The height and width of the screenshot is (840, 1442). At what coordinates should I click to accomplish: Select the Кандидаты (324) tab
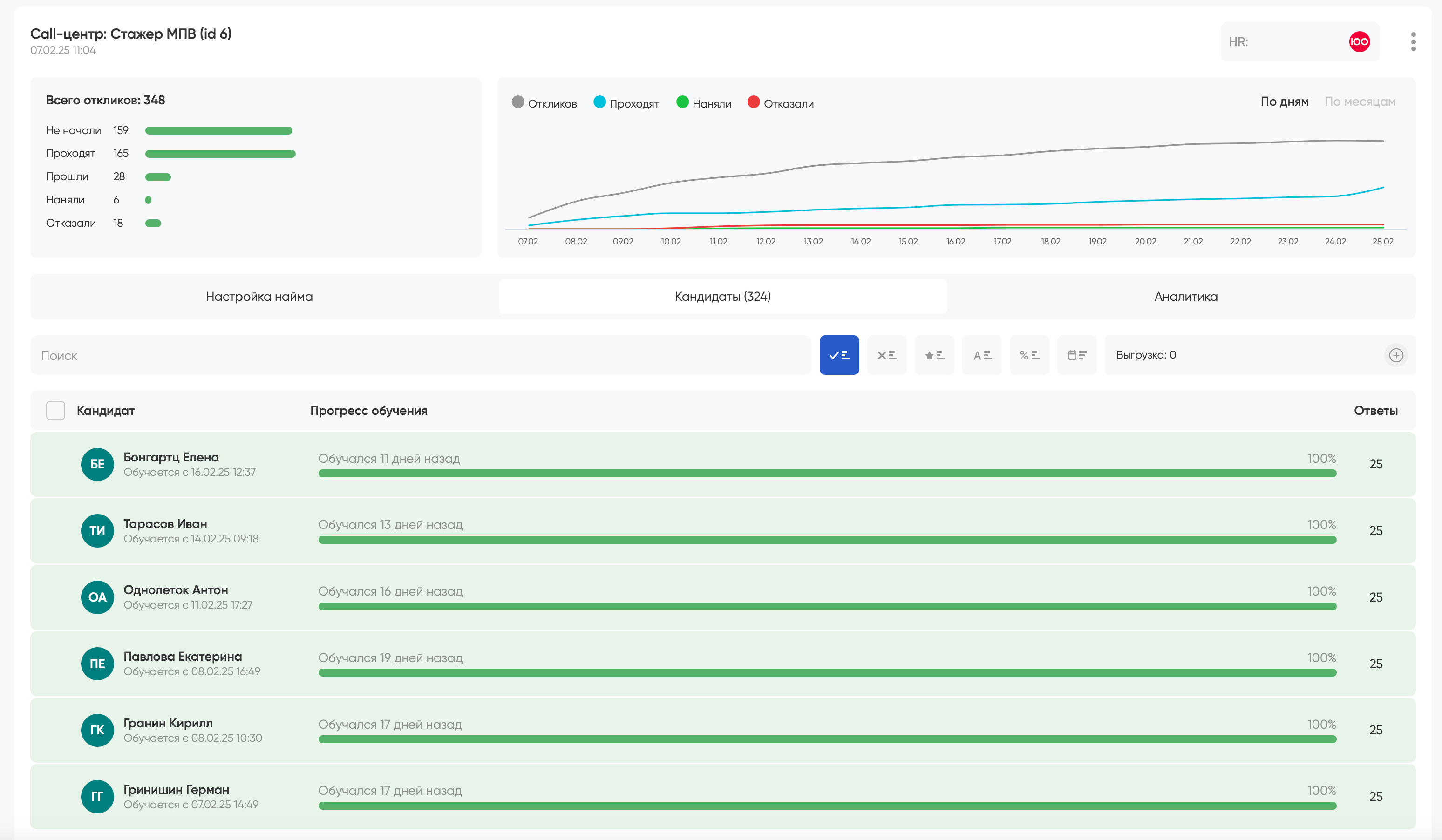[x=722, y=297]
